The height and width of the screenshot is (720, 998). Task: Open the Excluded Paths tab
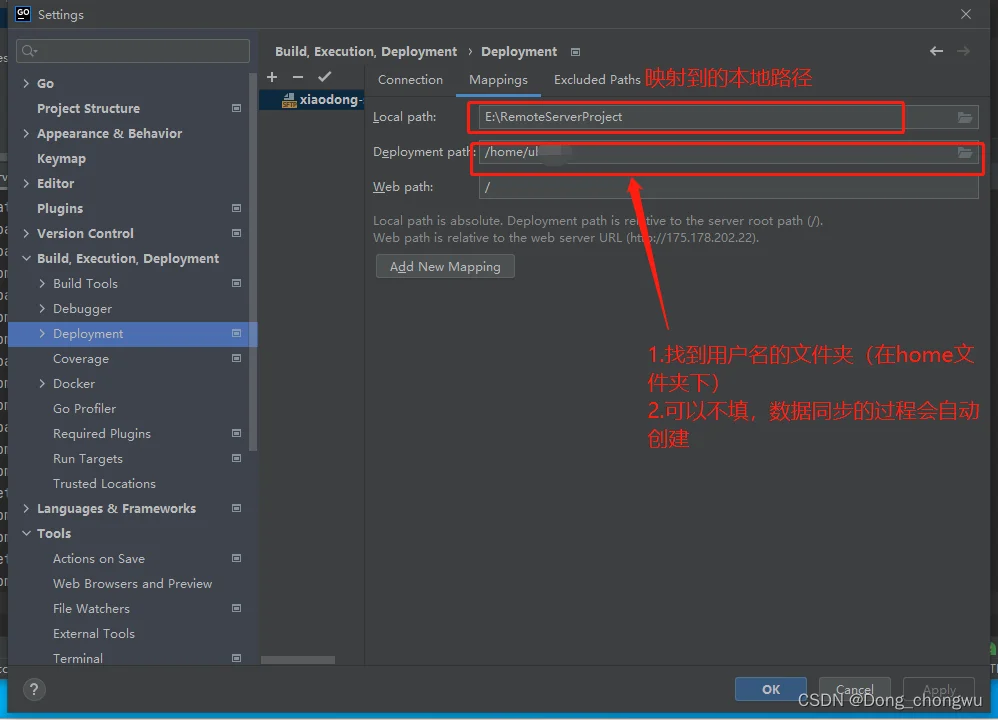[x=597, y=80]
